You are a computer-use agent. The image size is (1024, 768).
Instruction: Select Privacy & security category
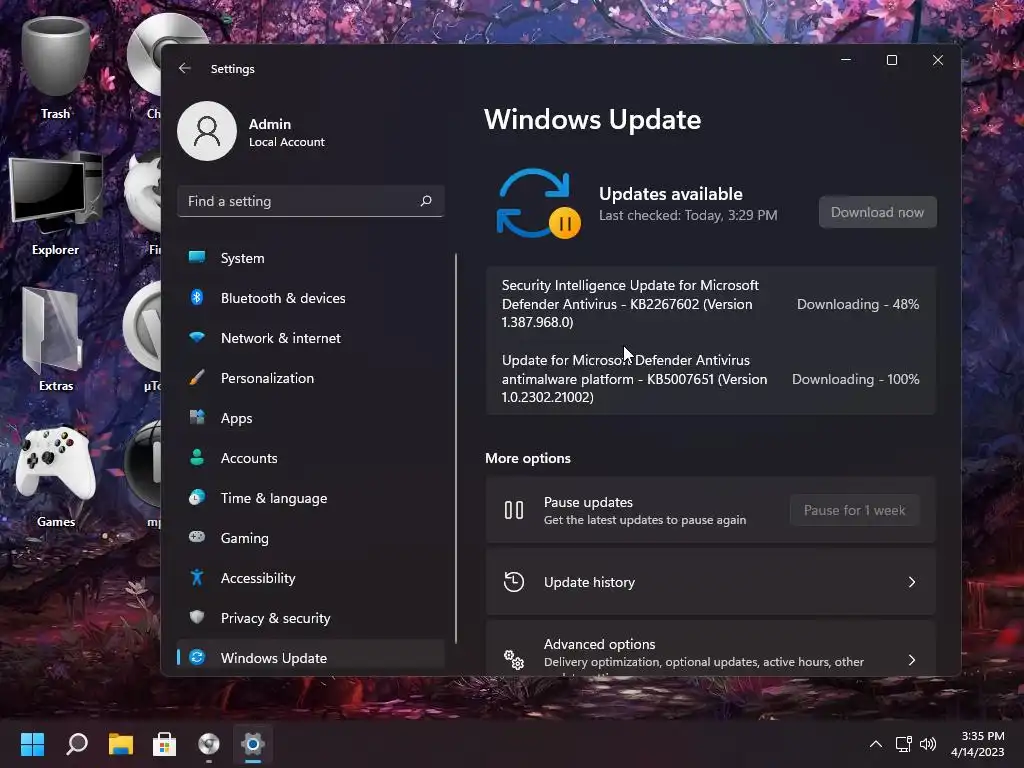[x=311, y=618]
